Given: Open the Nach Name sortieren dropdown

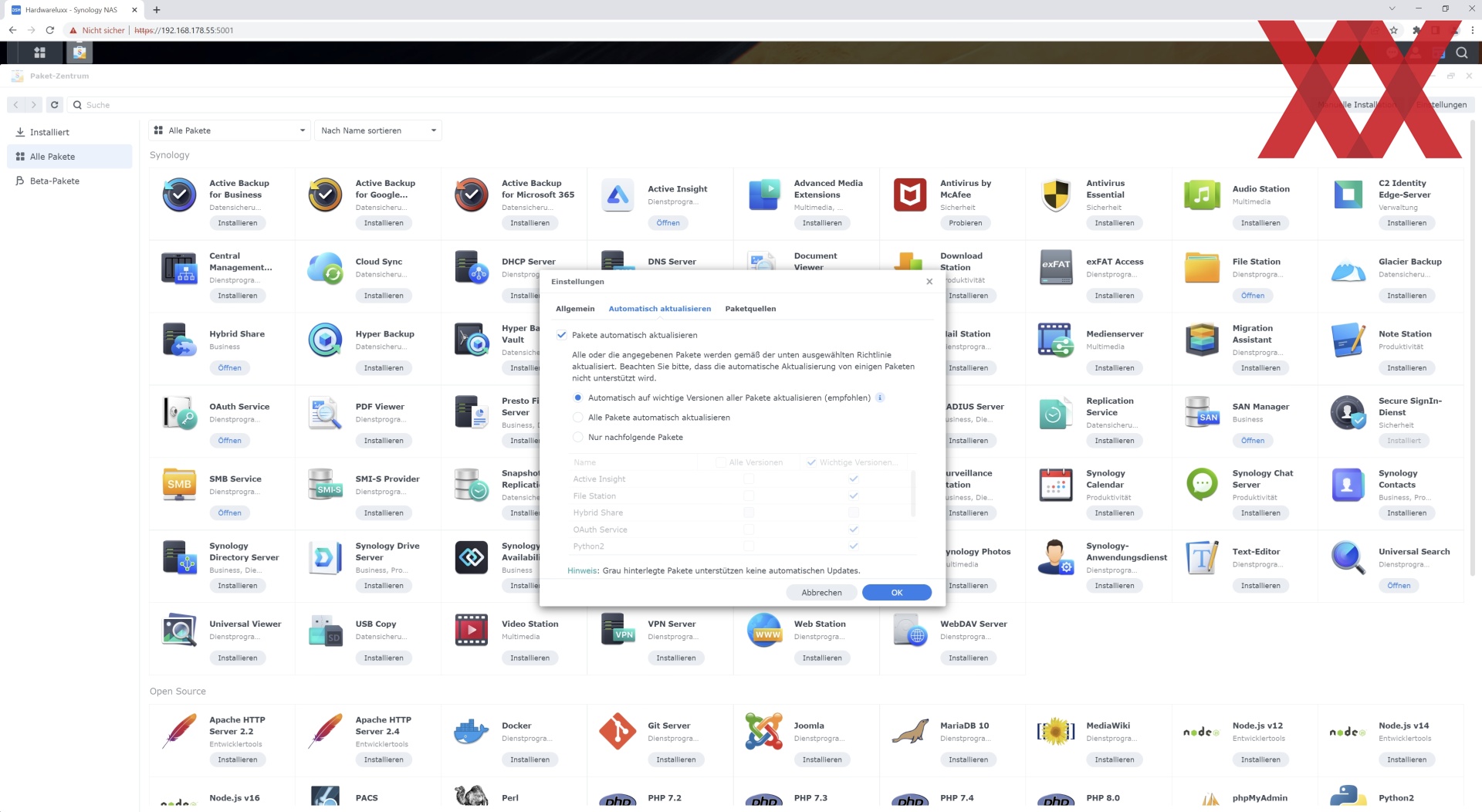Looking at the screenshot, I should (x=378, y=130).
